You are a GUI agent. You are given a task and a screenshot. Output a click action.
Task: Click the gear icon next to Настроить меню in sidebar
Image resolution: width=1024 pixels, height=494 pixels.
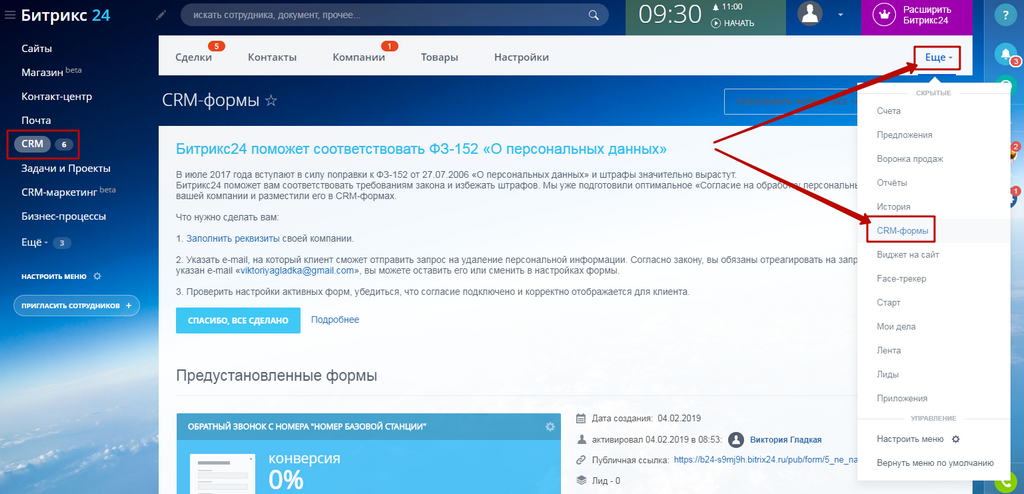coord(97,276)
